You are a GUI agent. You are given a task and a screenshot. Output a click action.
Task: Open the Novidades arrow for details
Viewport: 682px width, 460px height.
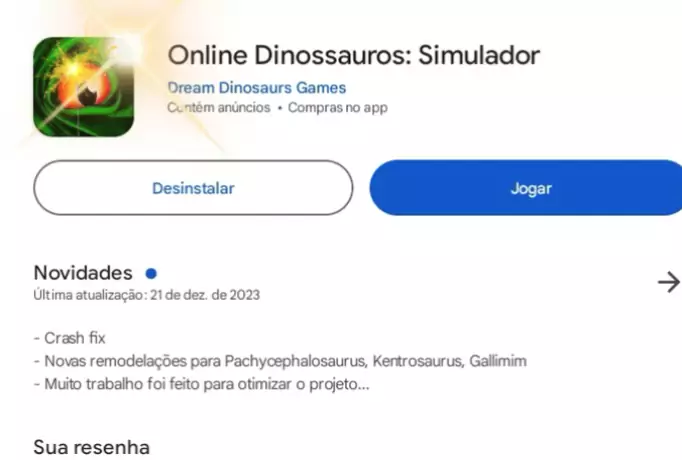point(669,282)
